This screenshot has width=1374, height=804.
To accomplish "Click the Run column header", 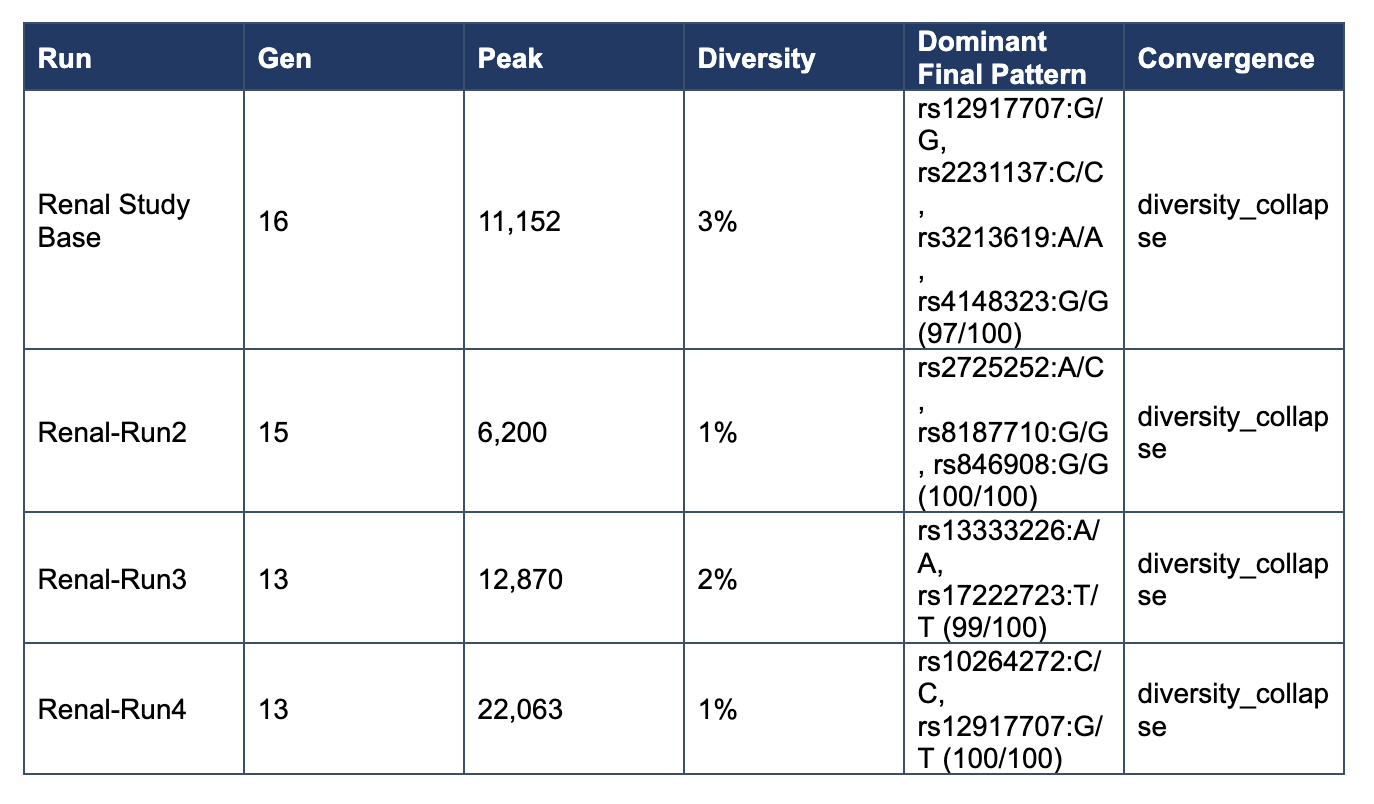I will click(65, 58).
